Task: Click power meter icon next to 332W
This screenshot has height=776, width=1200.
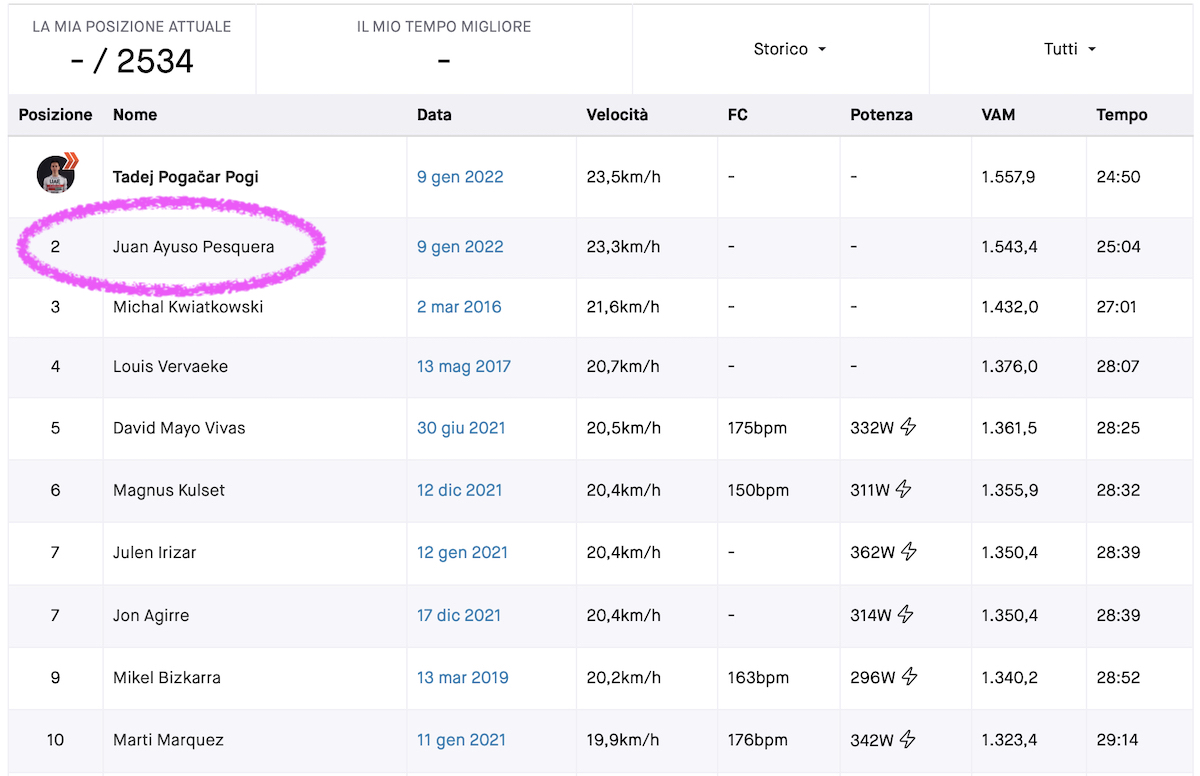Action: [x=908, y=428]
